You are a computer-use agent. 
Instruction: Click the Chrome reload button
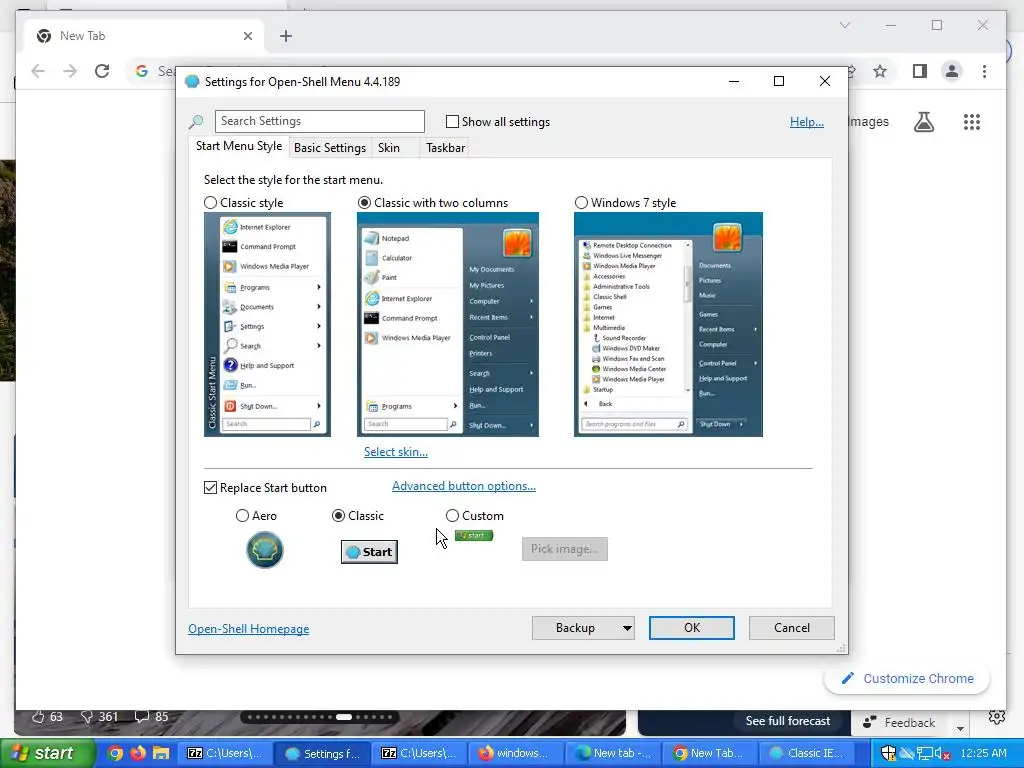[102, 71]
